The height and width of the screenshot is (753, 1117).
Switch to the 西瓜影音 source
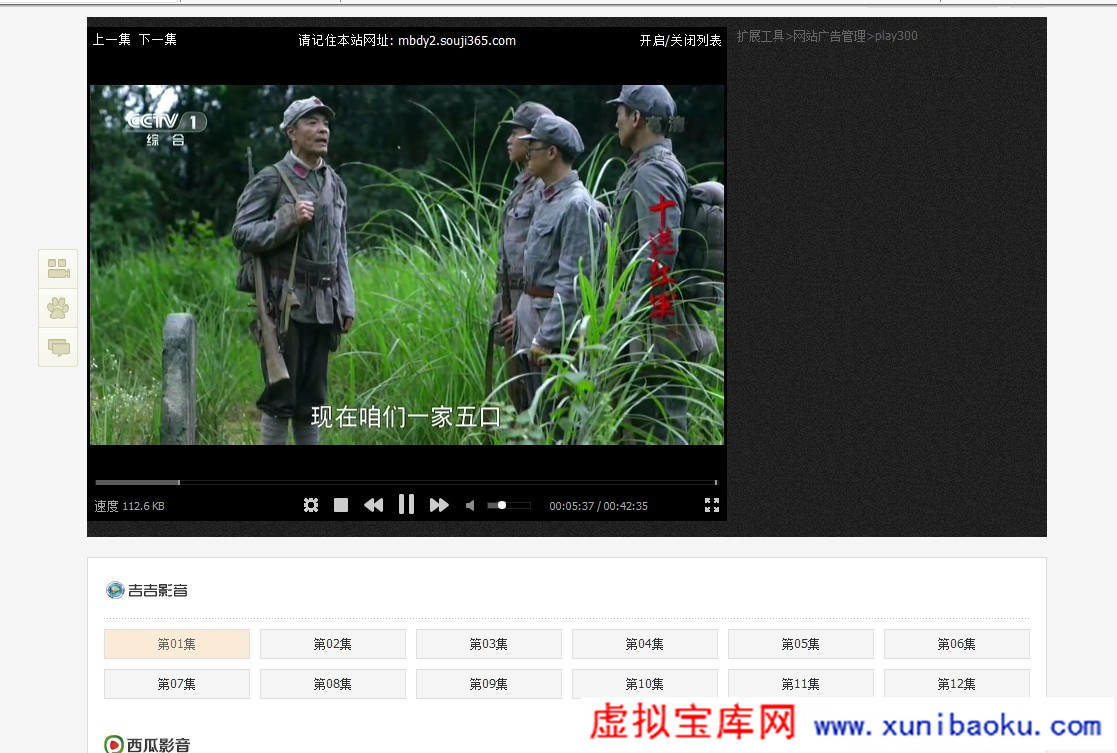pyautogui.click(x=148, y=744)
